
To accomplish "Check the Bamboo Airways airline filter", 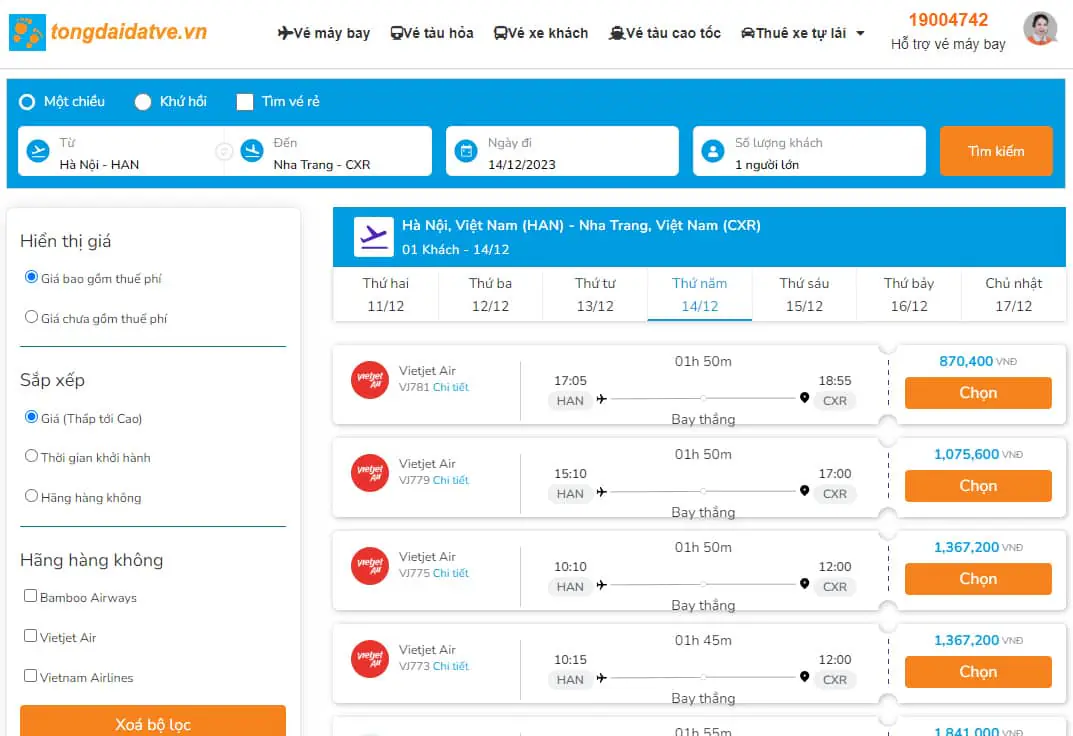I will (x=31, y=596).
